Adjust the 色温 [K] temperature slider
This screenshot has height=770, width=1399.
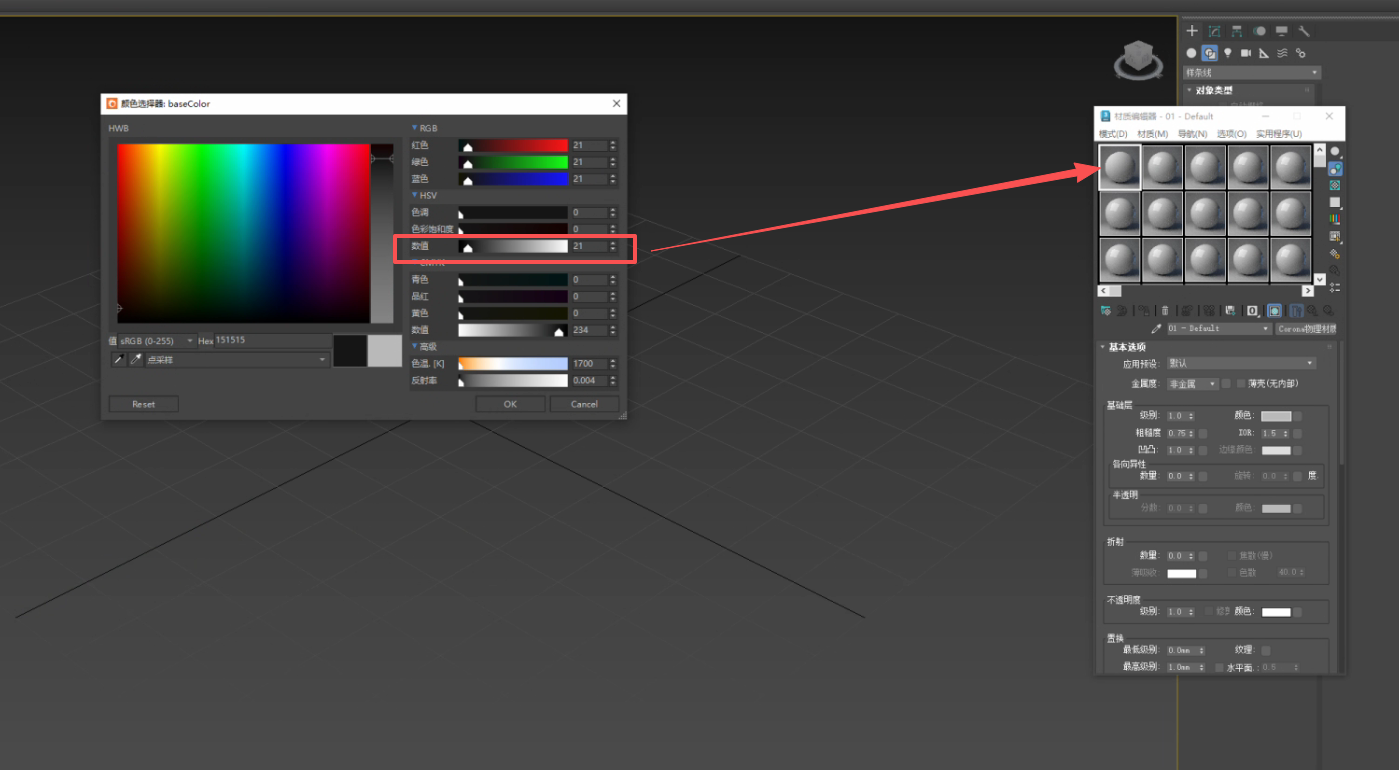click(513, 364)
